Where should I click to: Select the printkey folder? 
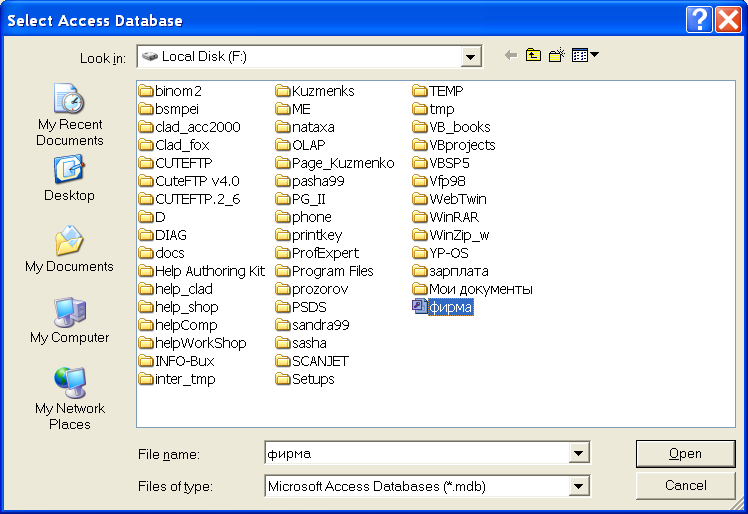309,235
